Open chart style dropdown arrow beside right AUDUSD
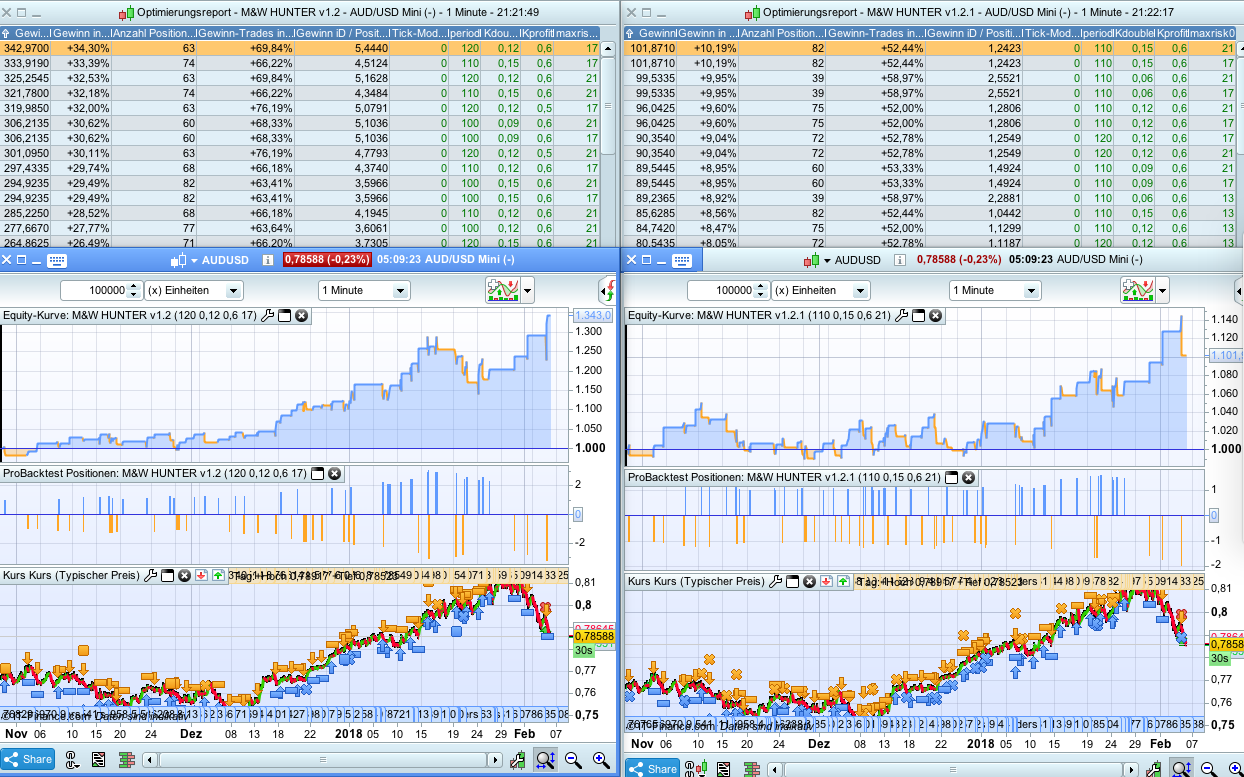This screenshot has width=1244, height=777. pyautogui.click(x=827, y=260)
